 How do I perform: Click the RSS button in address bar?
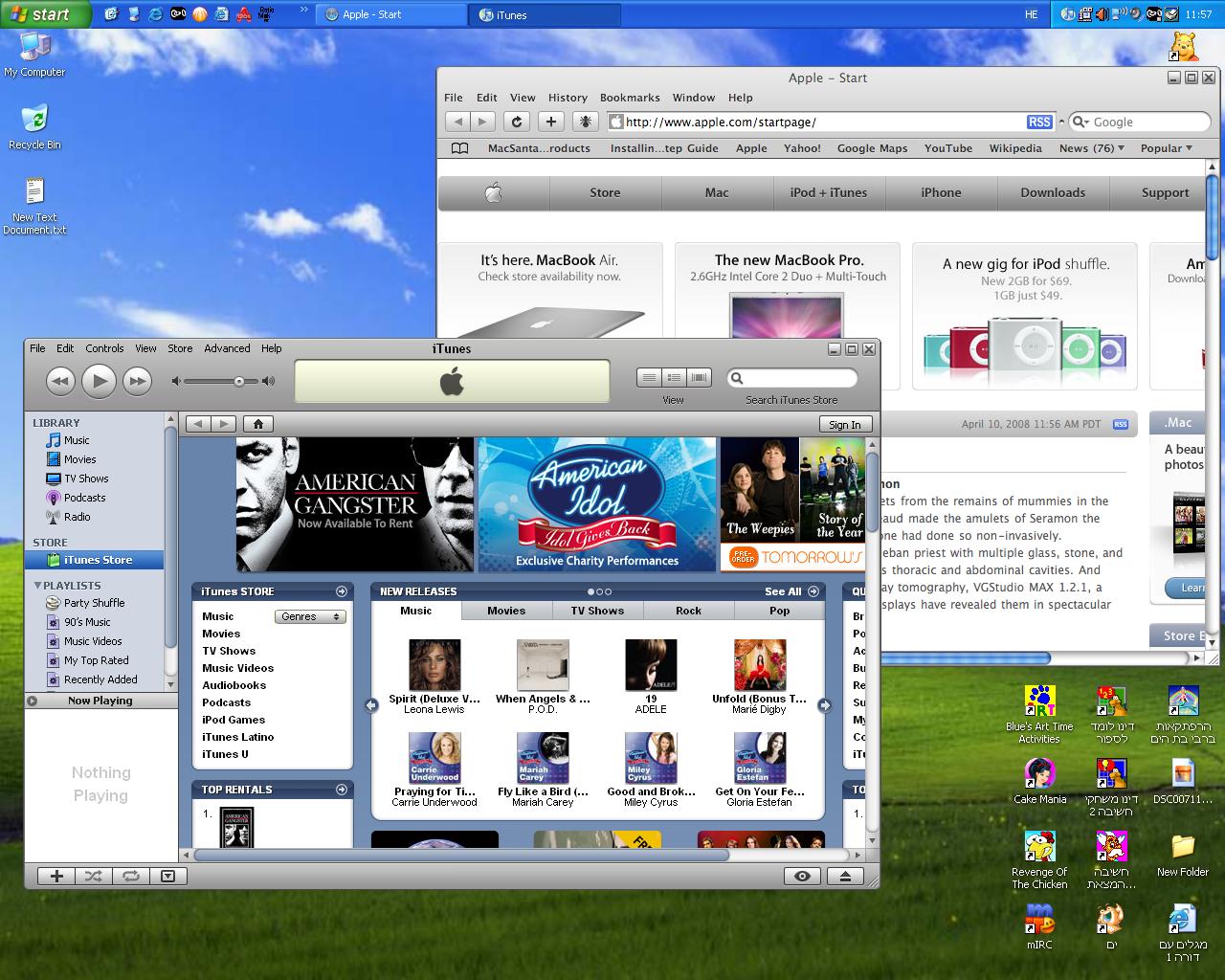point(1039,122)
